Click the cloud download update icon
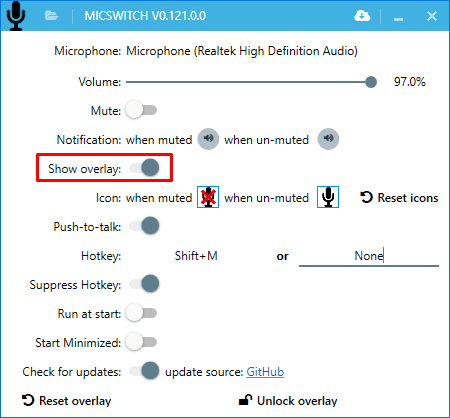 [362, 16]
